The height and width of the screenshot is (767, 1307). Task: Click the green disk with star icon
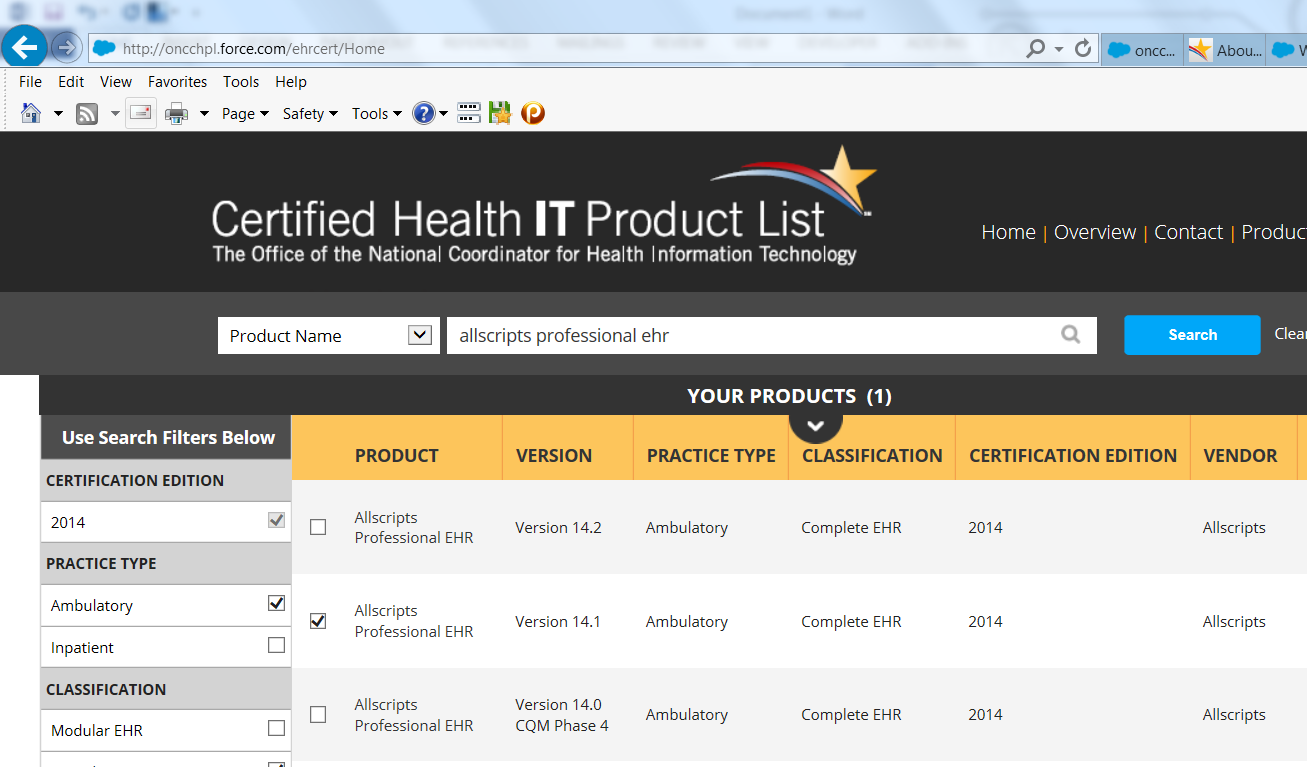tap(500, 113)
